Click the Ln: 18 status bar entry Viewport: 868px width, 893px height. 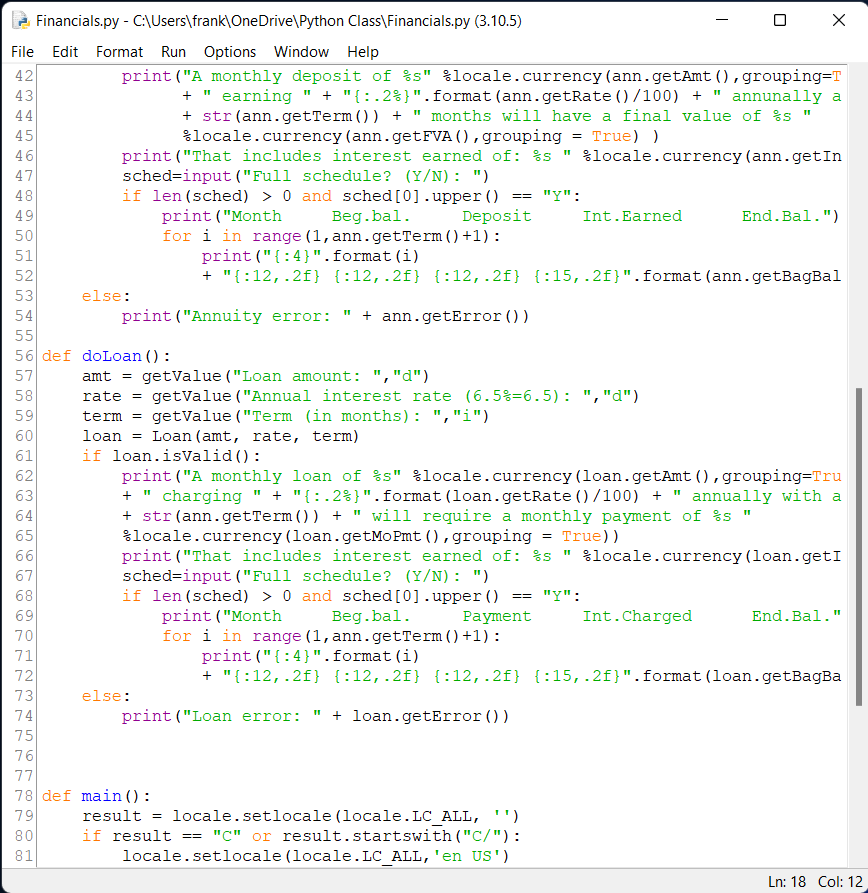pos(787,882)
